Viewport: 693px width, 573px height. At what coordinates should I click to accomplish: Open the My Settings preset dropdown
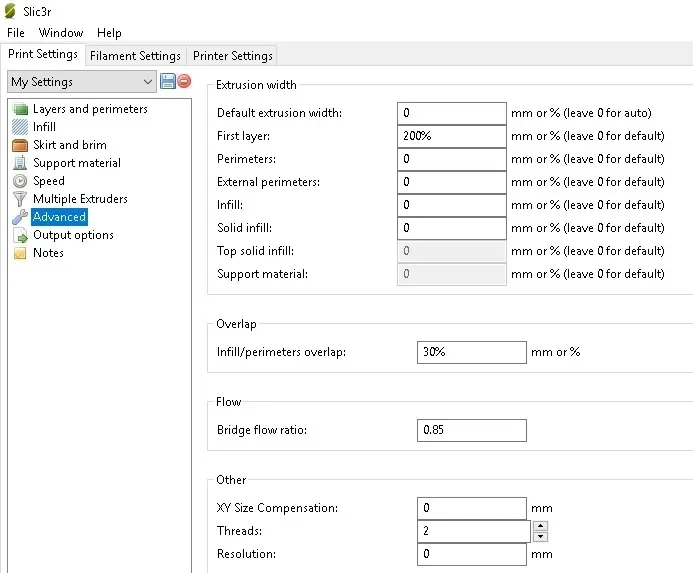[x=82, y=82]
